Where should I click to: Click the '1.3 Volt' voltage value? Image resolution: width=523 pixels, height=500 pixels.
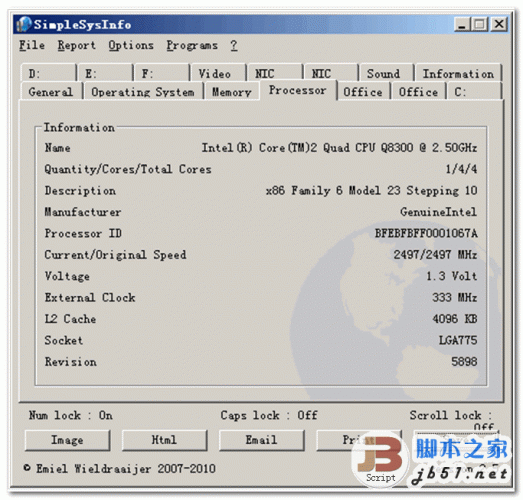coord(452,276)
